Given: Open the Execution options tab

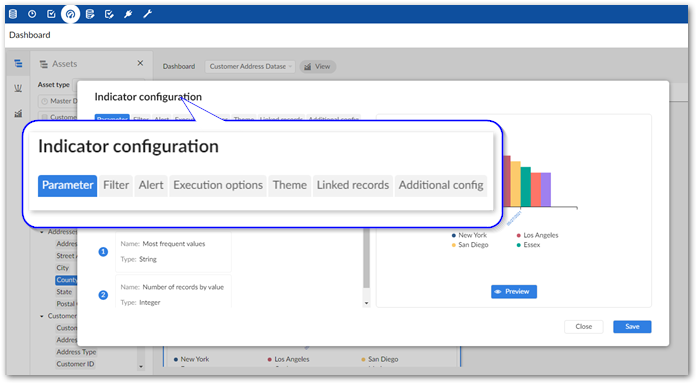Looking at the screenshot, I should [218, 185].
